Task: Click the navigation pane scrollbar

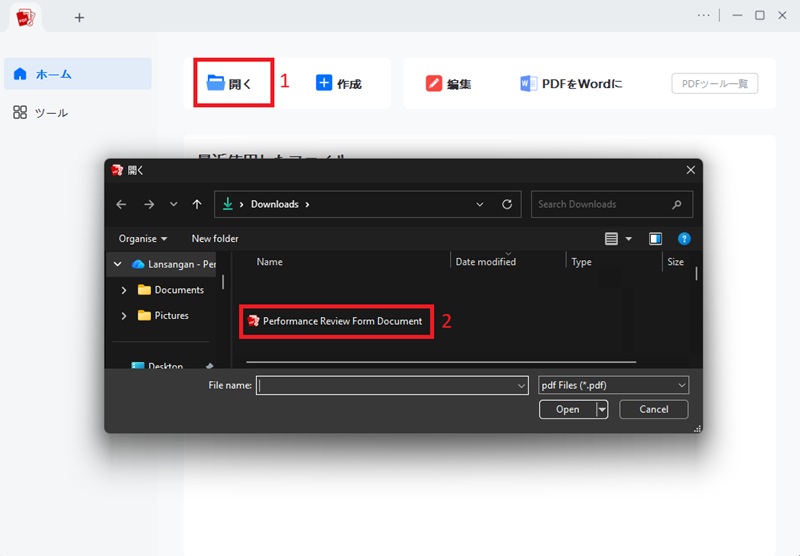Action: pyautogui.click(x=223, y=282)
